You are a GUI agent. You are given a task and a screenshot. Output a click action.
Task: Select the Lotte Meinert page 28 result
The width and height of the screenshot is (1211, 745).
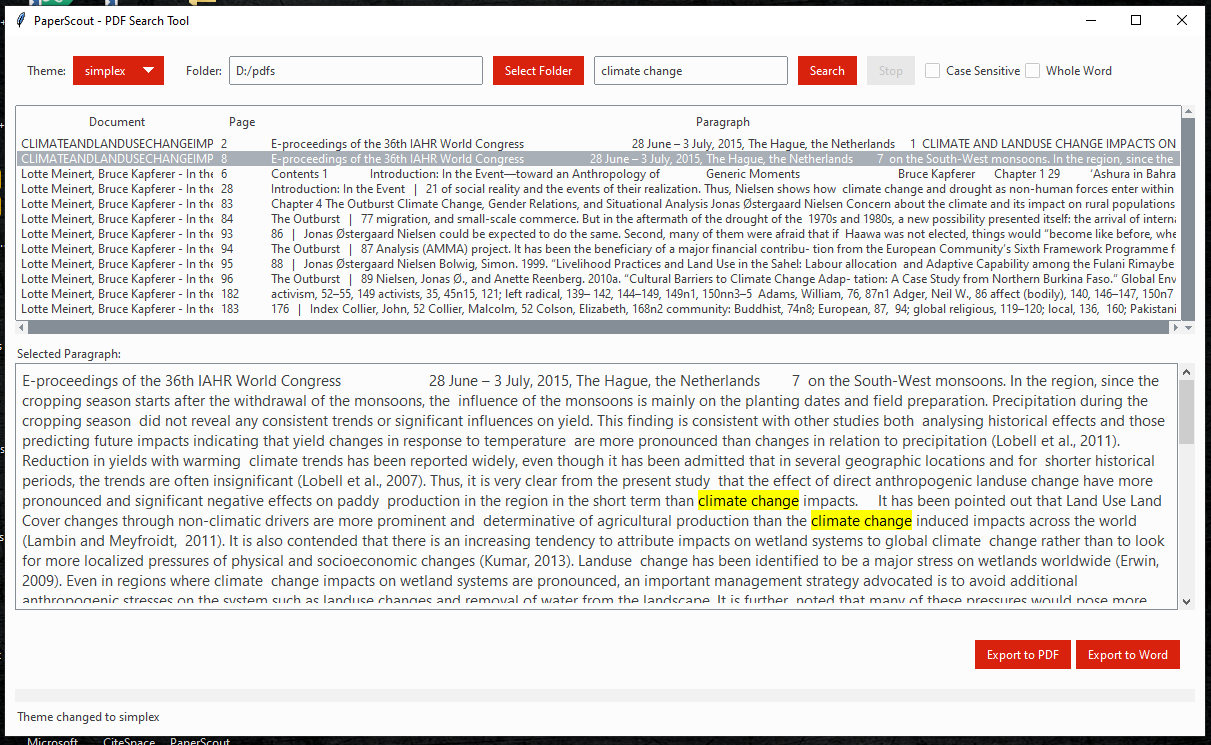click(x=598, y=189)
